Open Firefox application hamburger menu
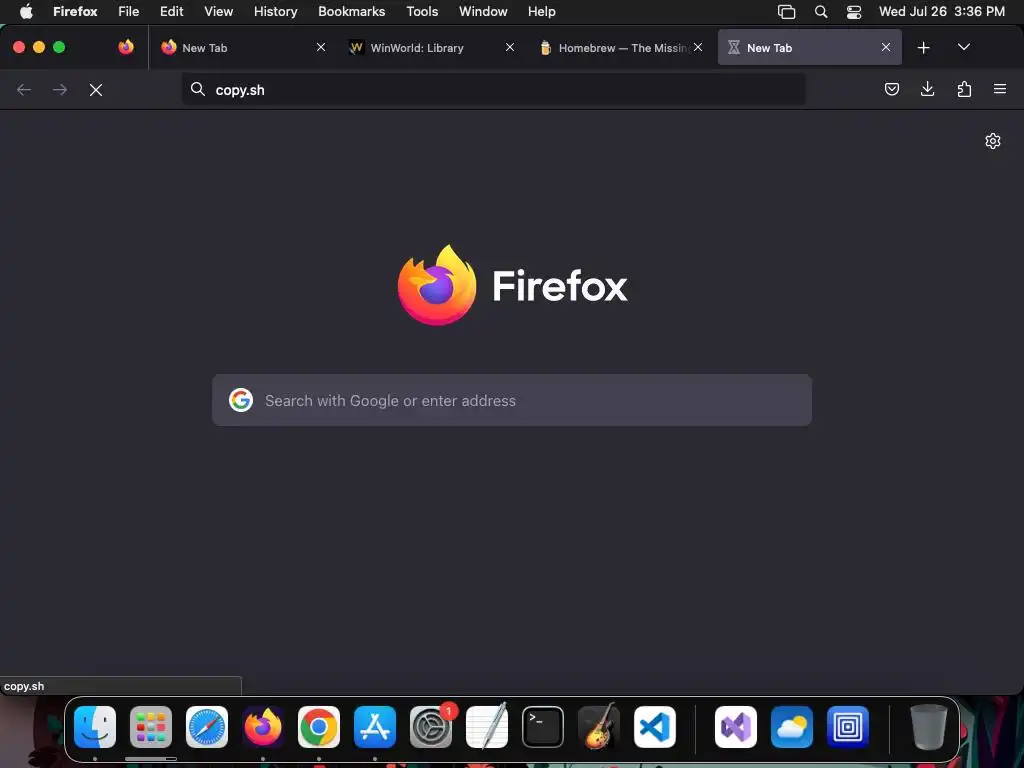The image size is (1024, 768). pos(1000,89)
